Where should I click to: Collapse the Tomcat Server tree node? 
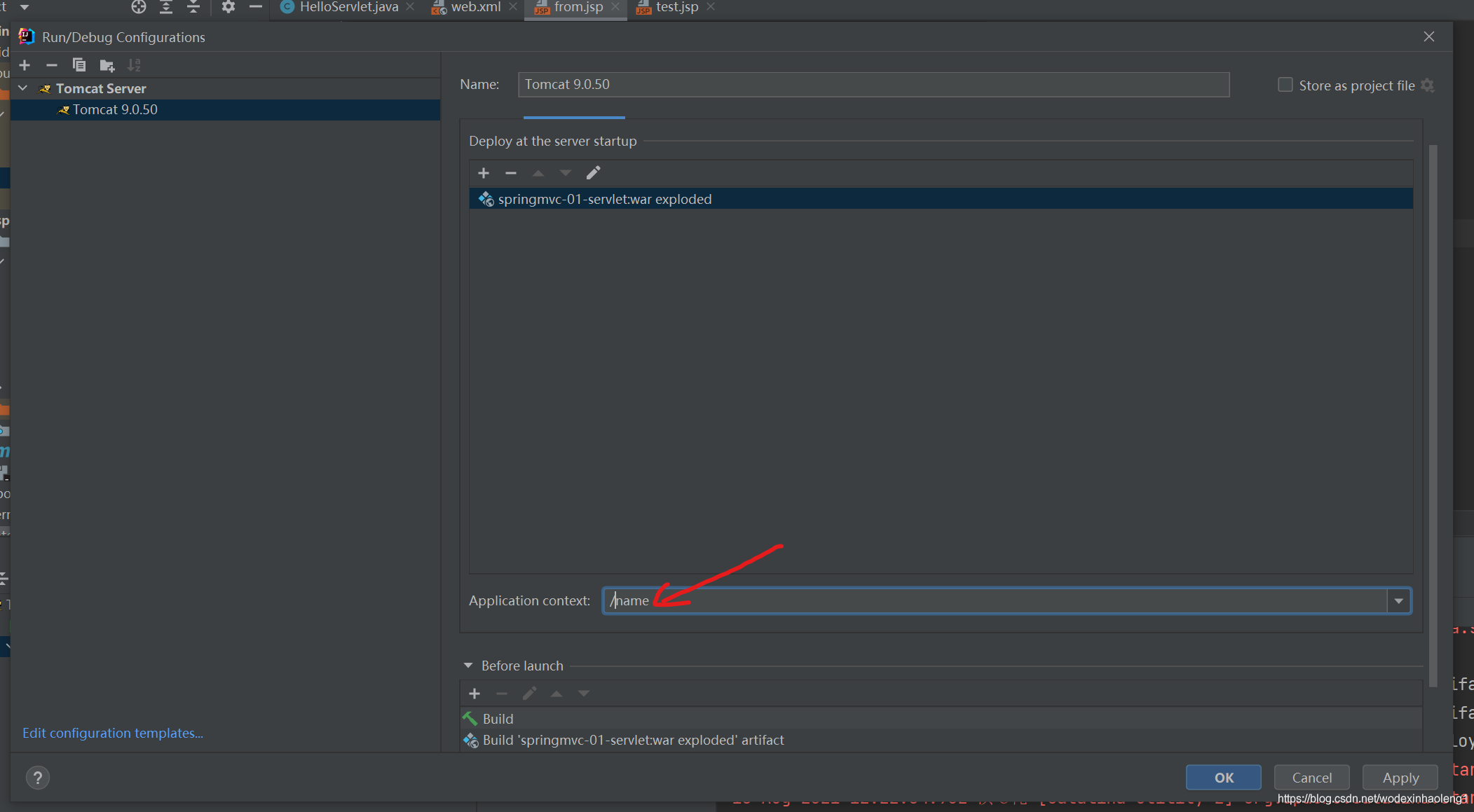coord(23,88)
